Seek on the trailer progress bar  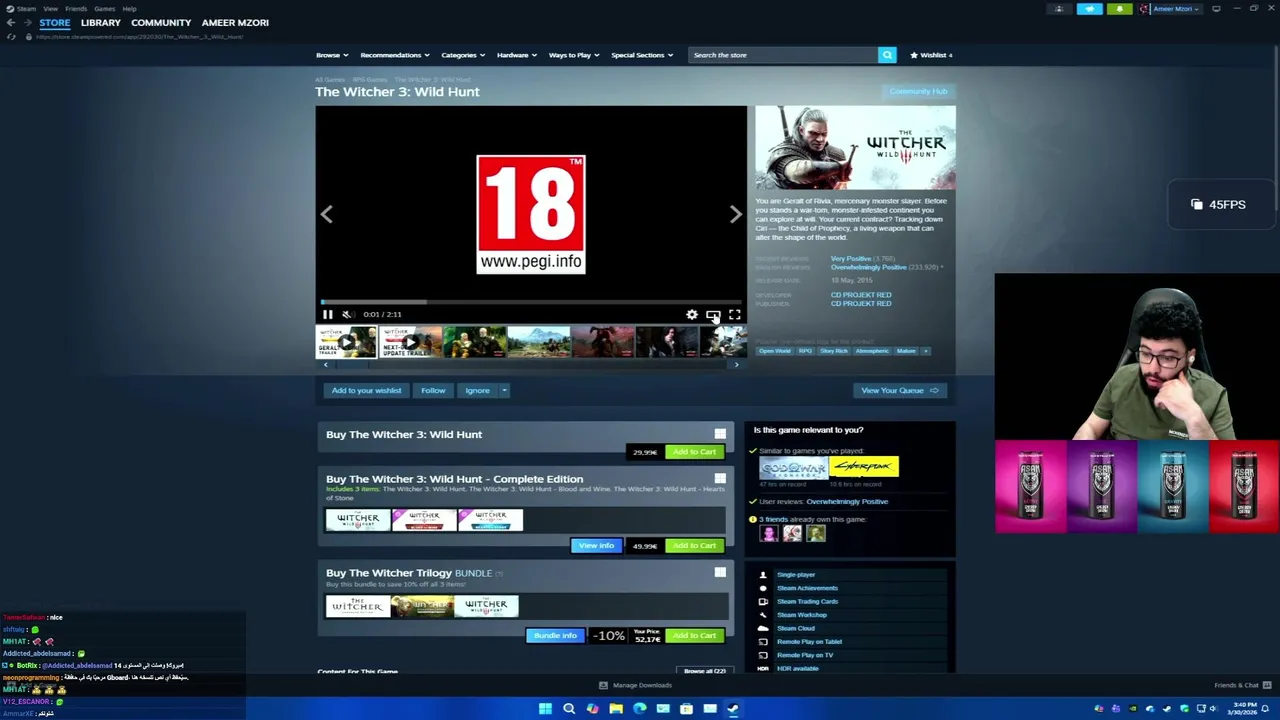coord(531,301)
